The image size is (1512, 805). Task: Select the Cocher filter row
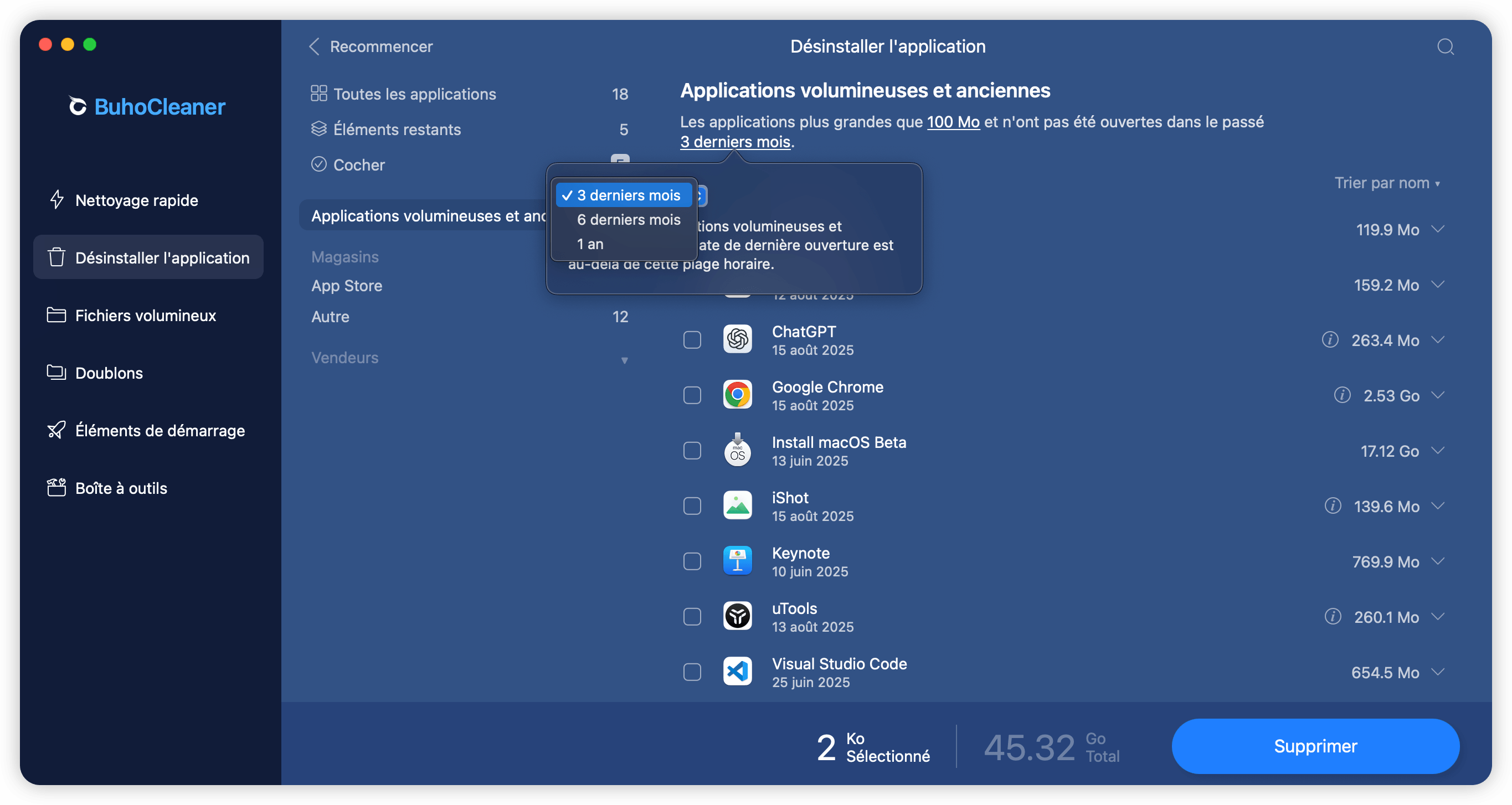point(470,165)
